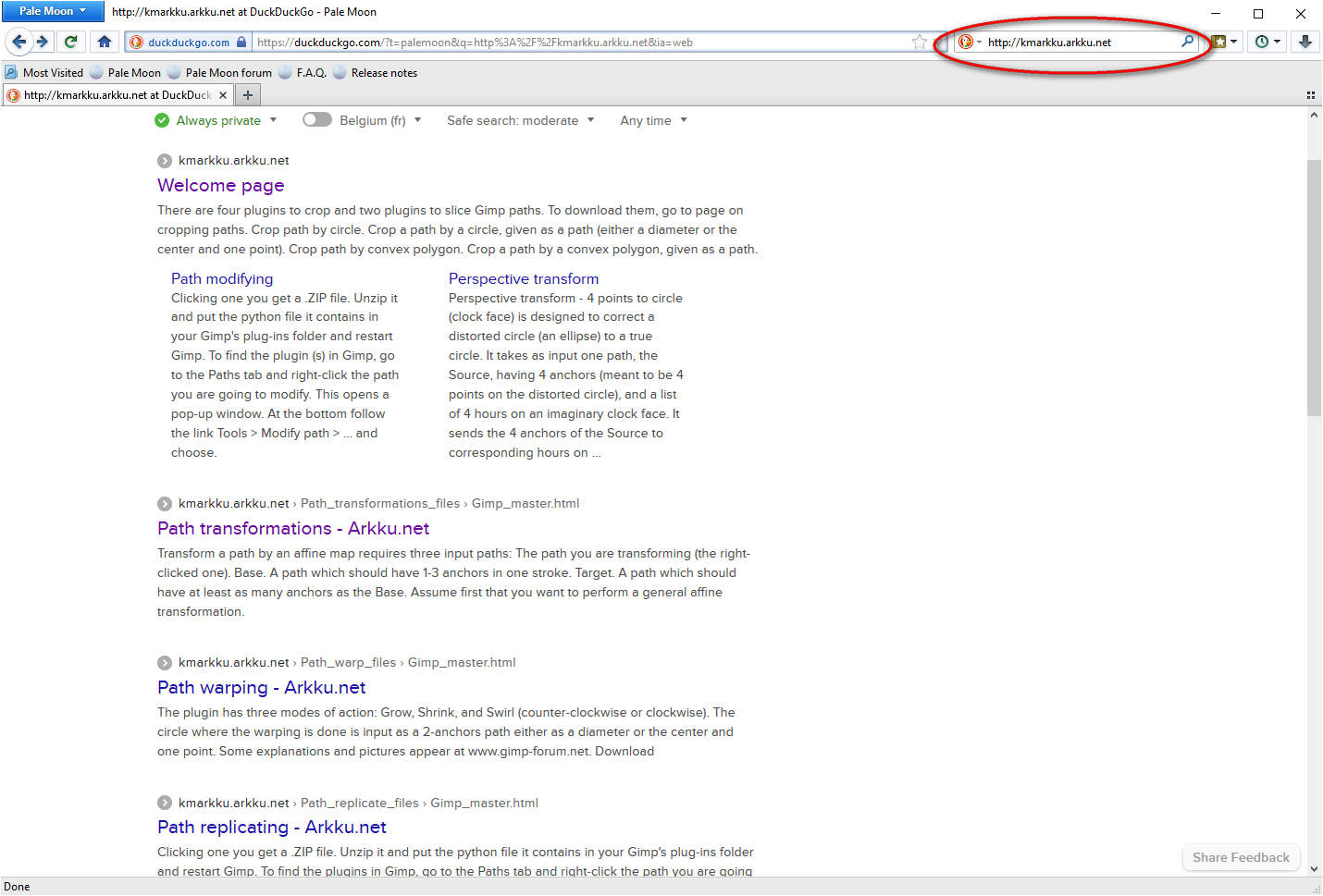Click the Path_replicate_files › Gimp_master.html breadcrumb
1323x896 pixels.
(419, 804)
